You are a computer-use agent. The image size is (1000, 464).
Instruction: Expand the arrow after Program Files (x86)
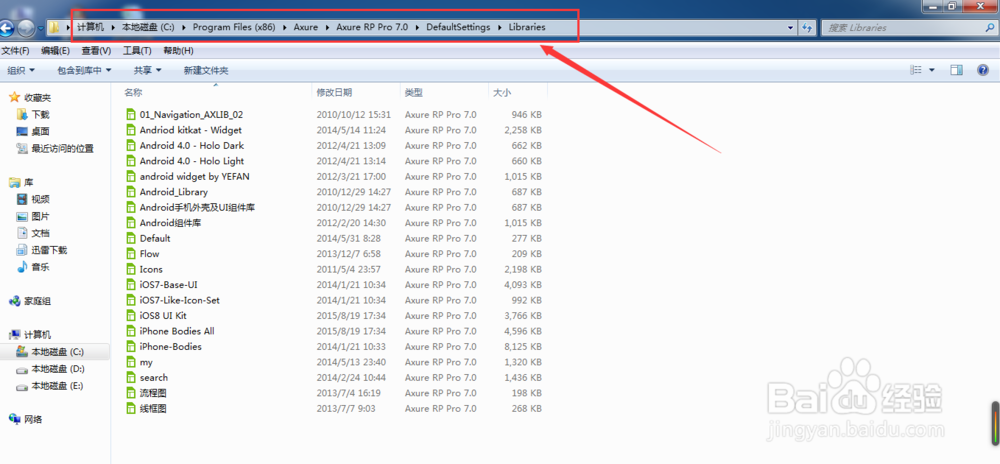coord(285,27)
